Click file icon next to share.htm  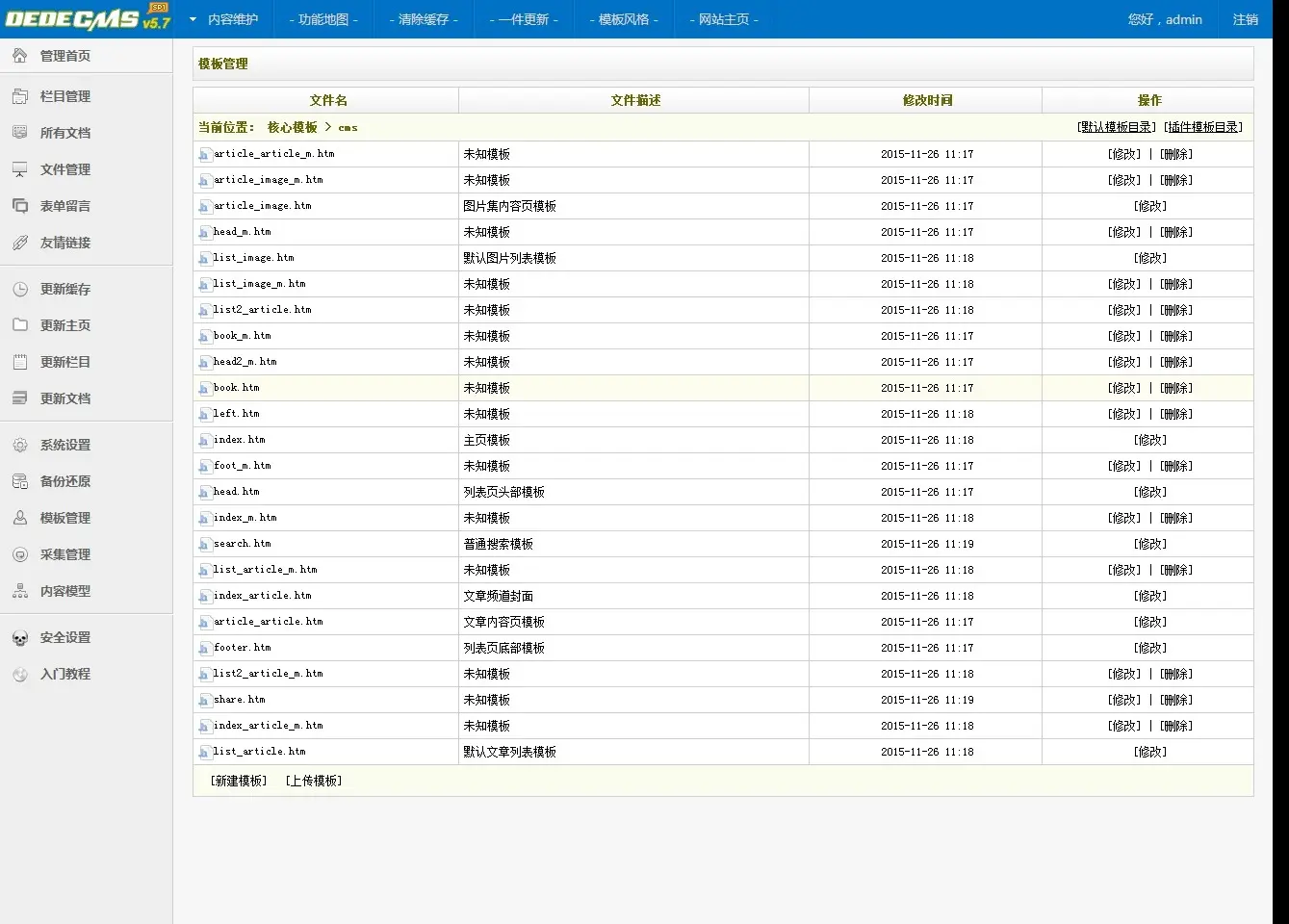pyautogui.click(x=204, y=700)
